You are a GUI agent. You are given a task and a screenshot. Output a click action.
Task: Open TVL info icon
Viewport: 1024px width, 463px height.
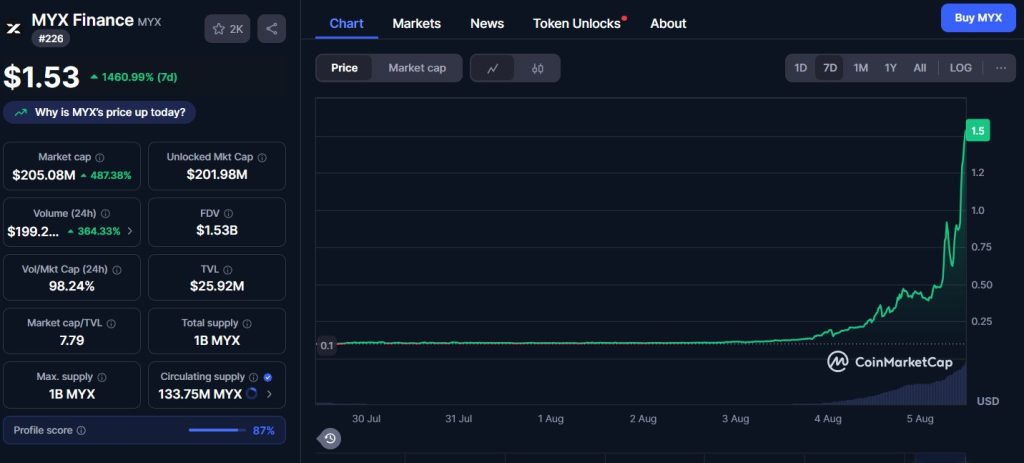229,270
